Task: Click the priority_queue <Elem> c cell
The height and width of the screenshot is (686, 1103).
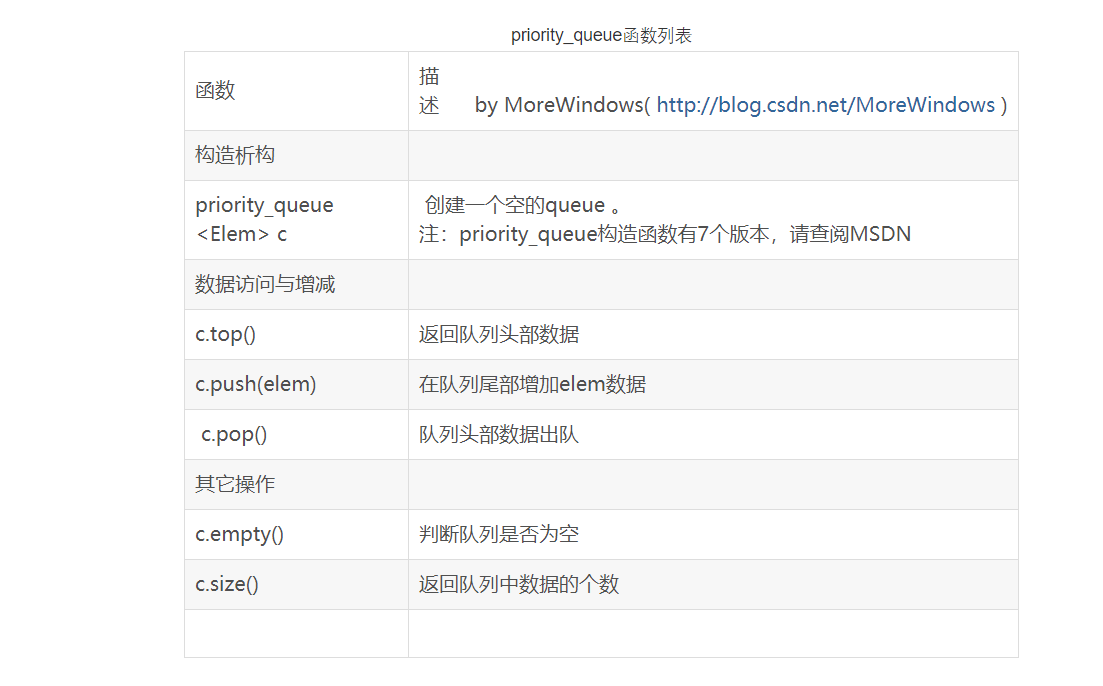Action: click(264, 219)
